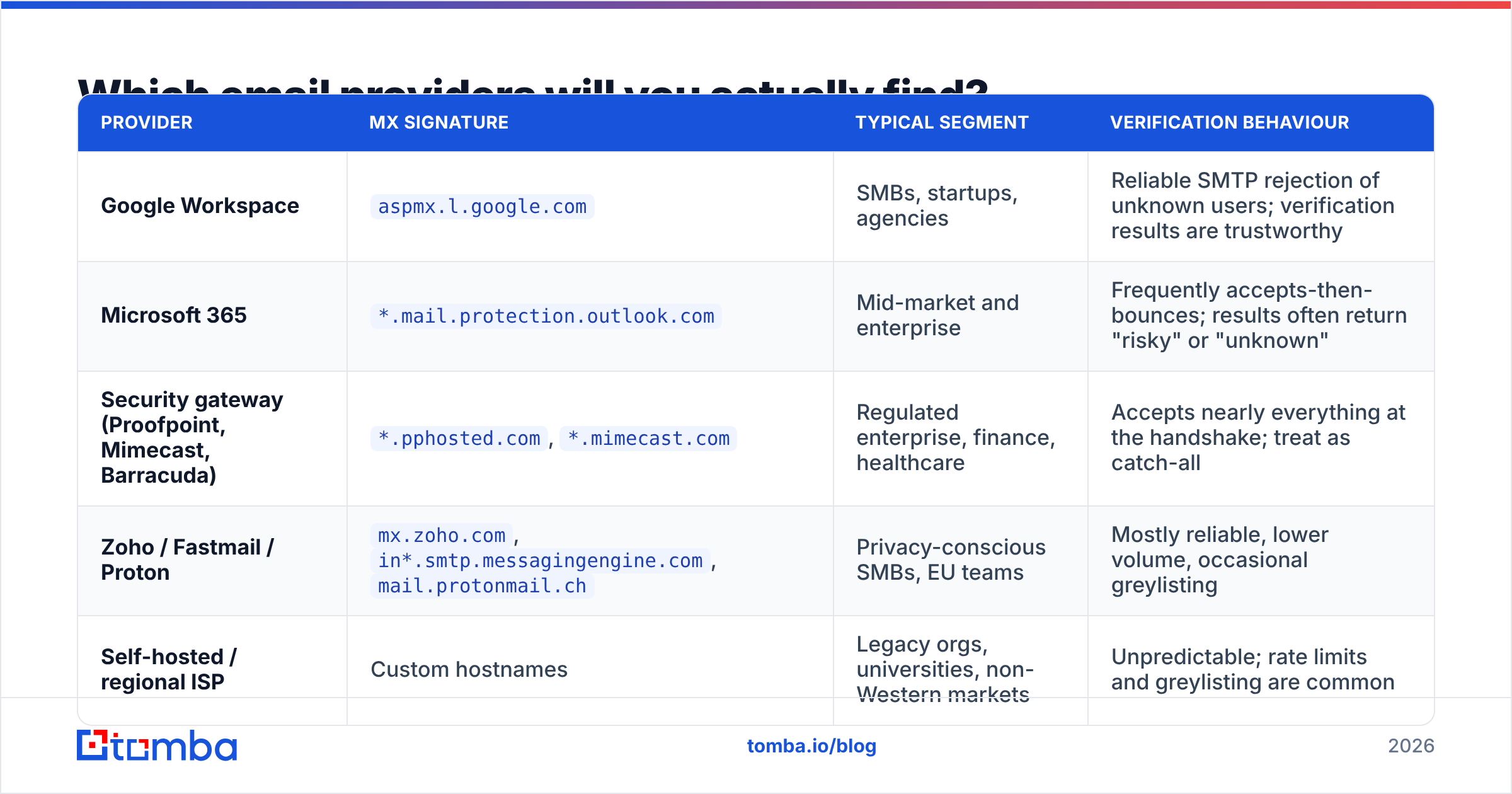Viewport: 1512px width, 794px height.
Task: Click the Mostly reliable, lower volume text
Action: coord(1220,560)
